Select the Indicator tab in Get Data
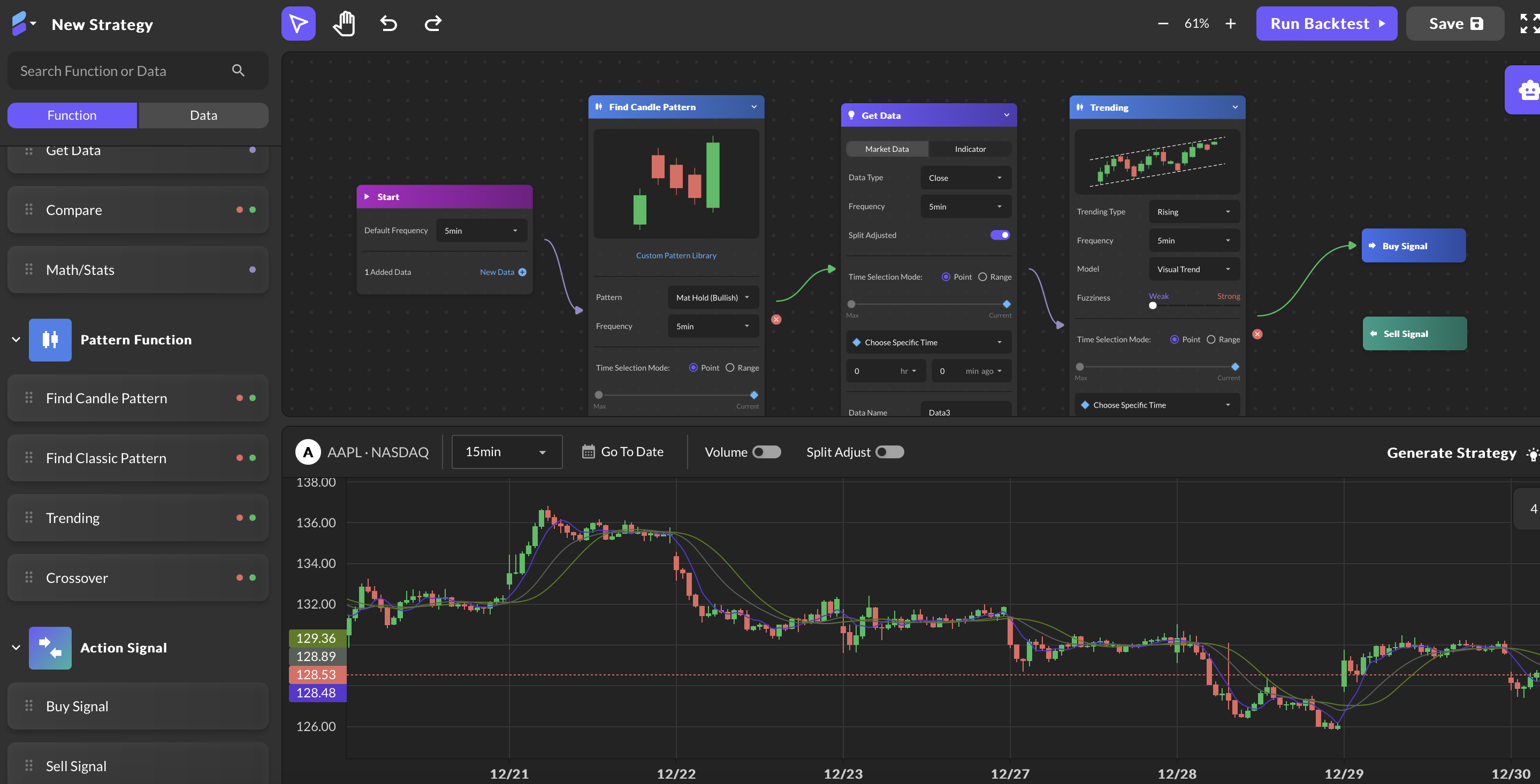1540x784 pixels. click(x=970, y=149)
